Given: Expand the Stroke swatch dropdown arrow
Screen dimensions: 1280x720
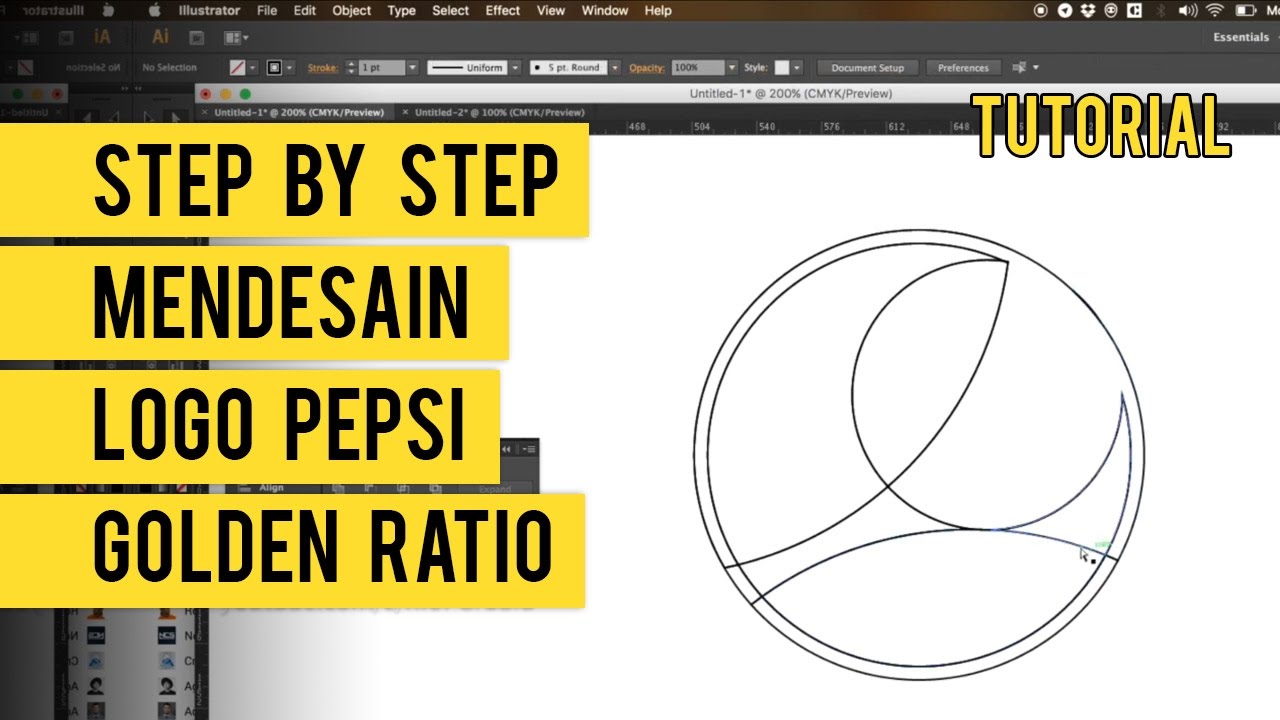Looking at the screenshot, I should pyautogui.click(x=290, y=68).
